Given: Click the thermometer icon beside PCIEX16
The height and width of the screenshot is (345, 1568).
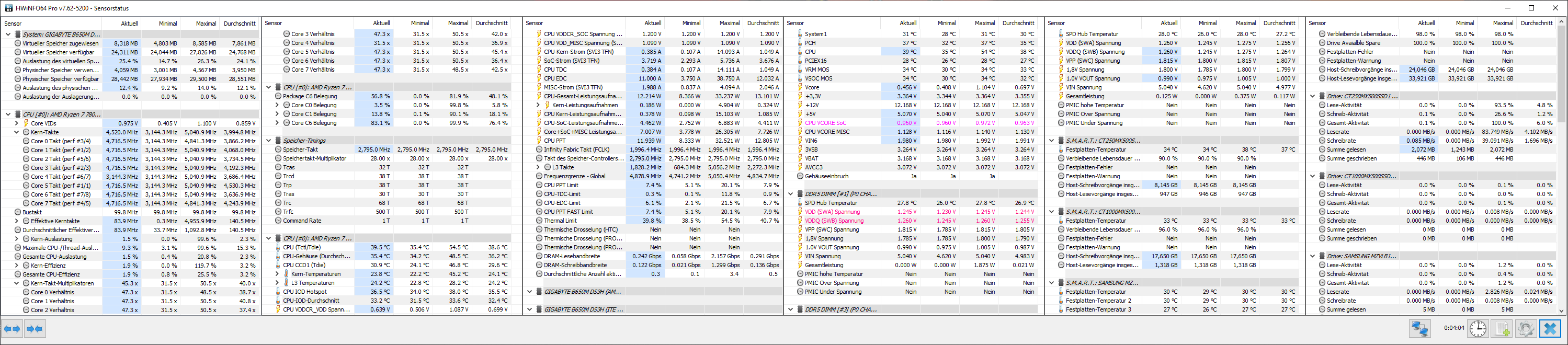Looking at the screenshot, I should (799, 60).
